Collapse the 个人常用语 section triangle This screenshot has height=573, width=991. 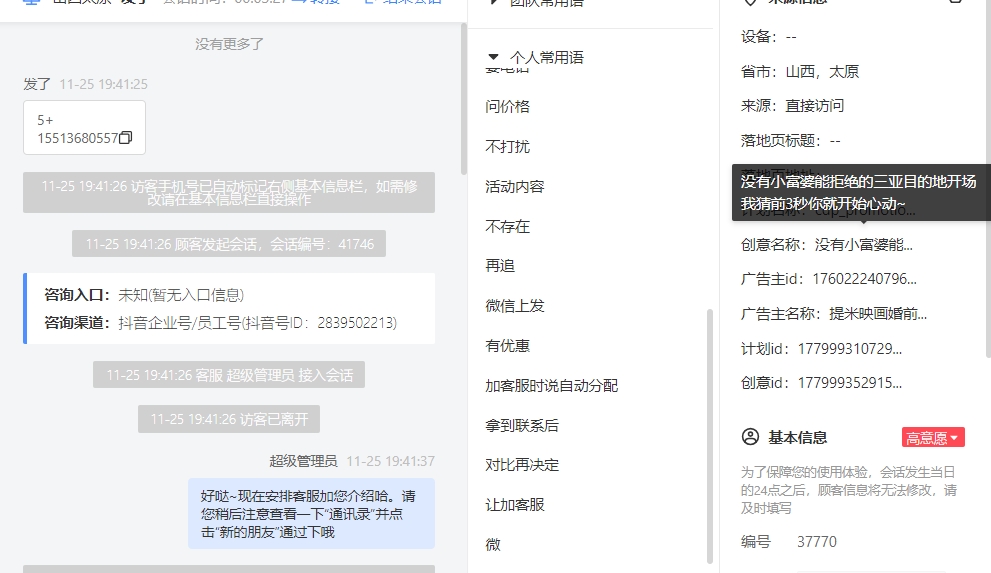[494, 57]
